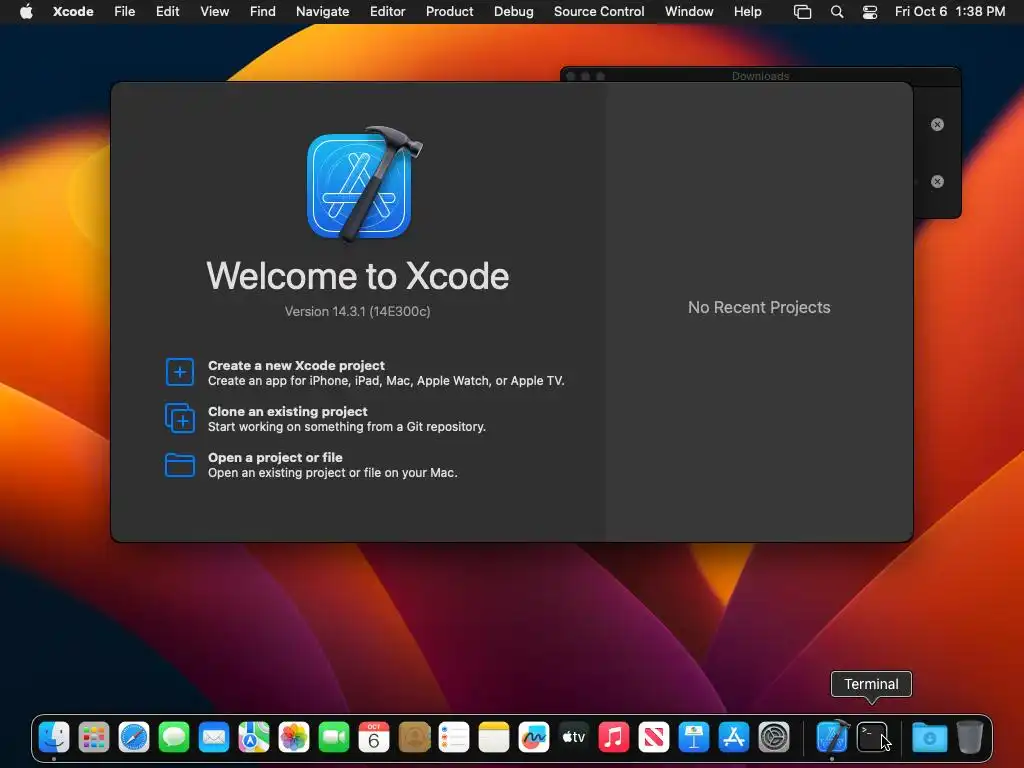Launch FaceTime from the Dock

(x=334, y=738)
